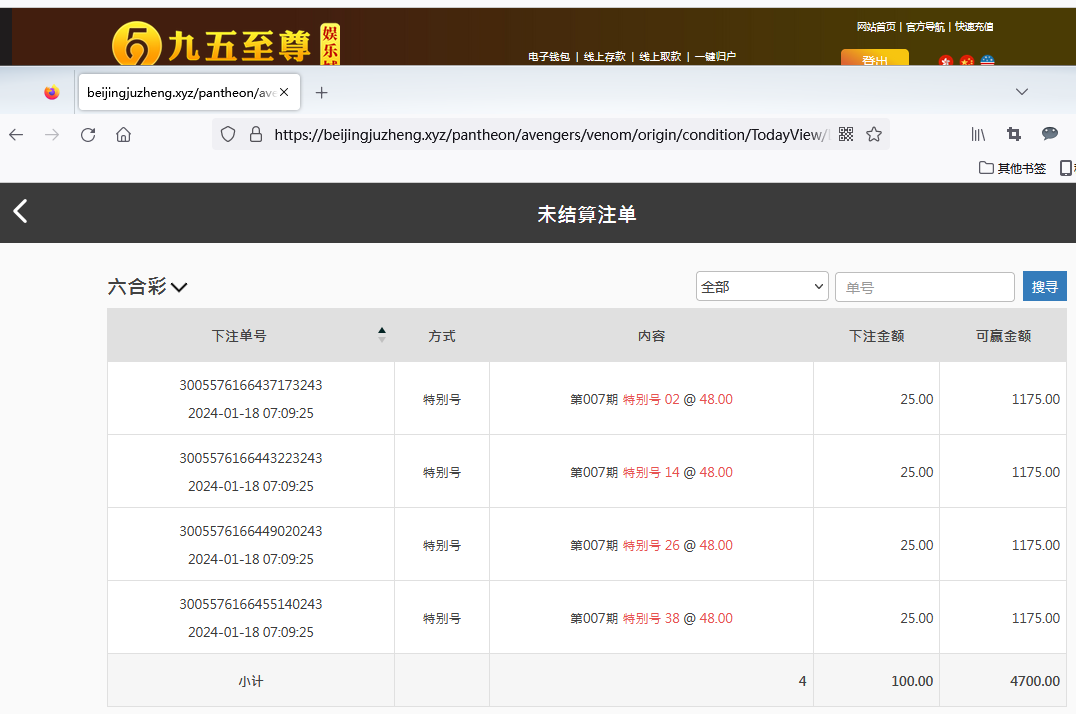Click the screenshot crop icon in toolbar
Image resolution: width=1076 pixels, height=714 pixels.
click(x=1014, y=134)
